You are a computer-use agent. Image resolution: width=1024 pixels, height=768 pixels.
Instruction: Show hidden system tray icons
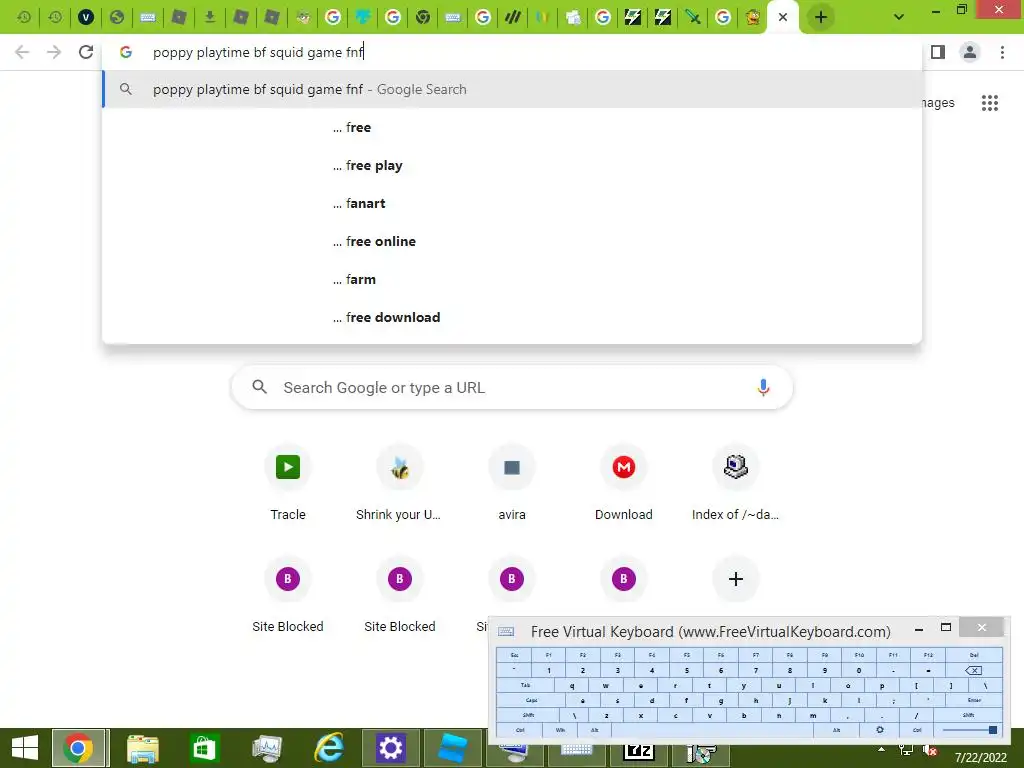pyautogui.click(x=882, y=750)
